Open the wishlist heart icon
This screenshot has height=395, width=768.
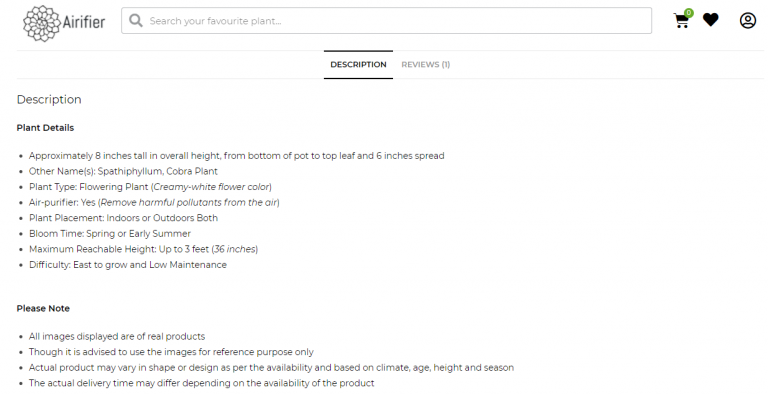coord(711,20)
